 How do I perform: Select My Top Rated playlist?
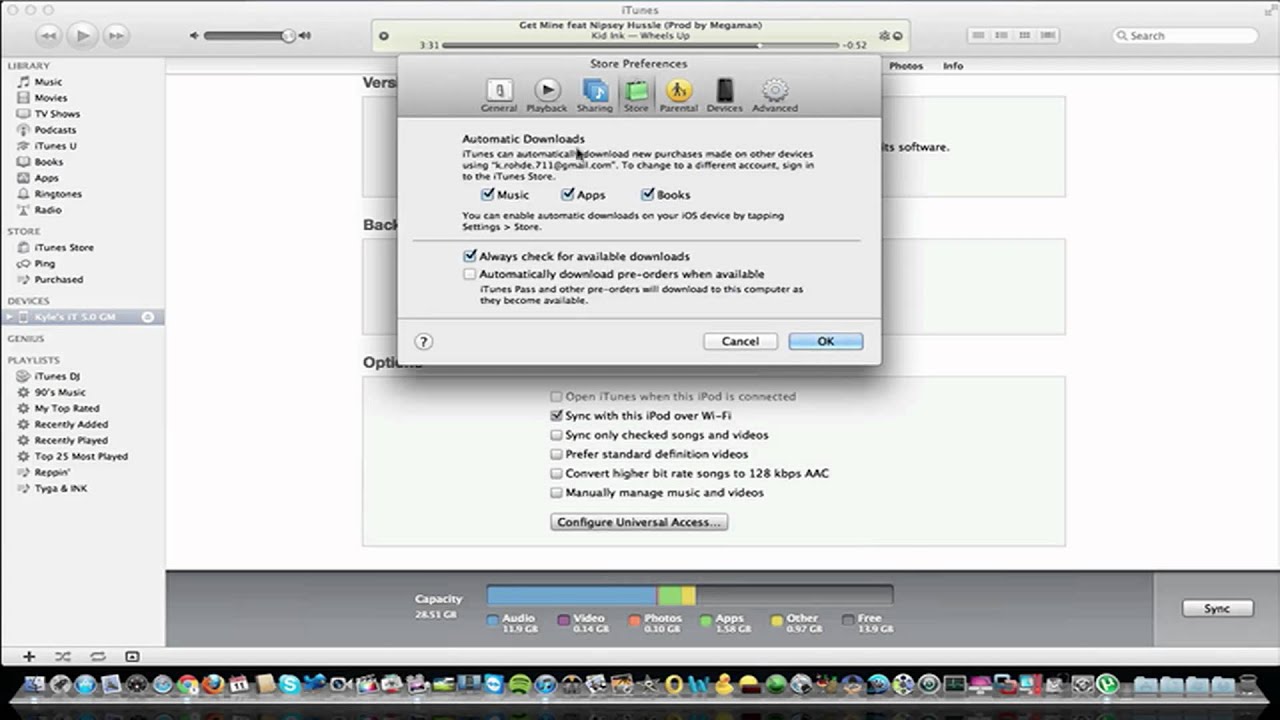[x=66, y=409]
